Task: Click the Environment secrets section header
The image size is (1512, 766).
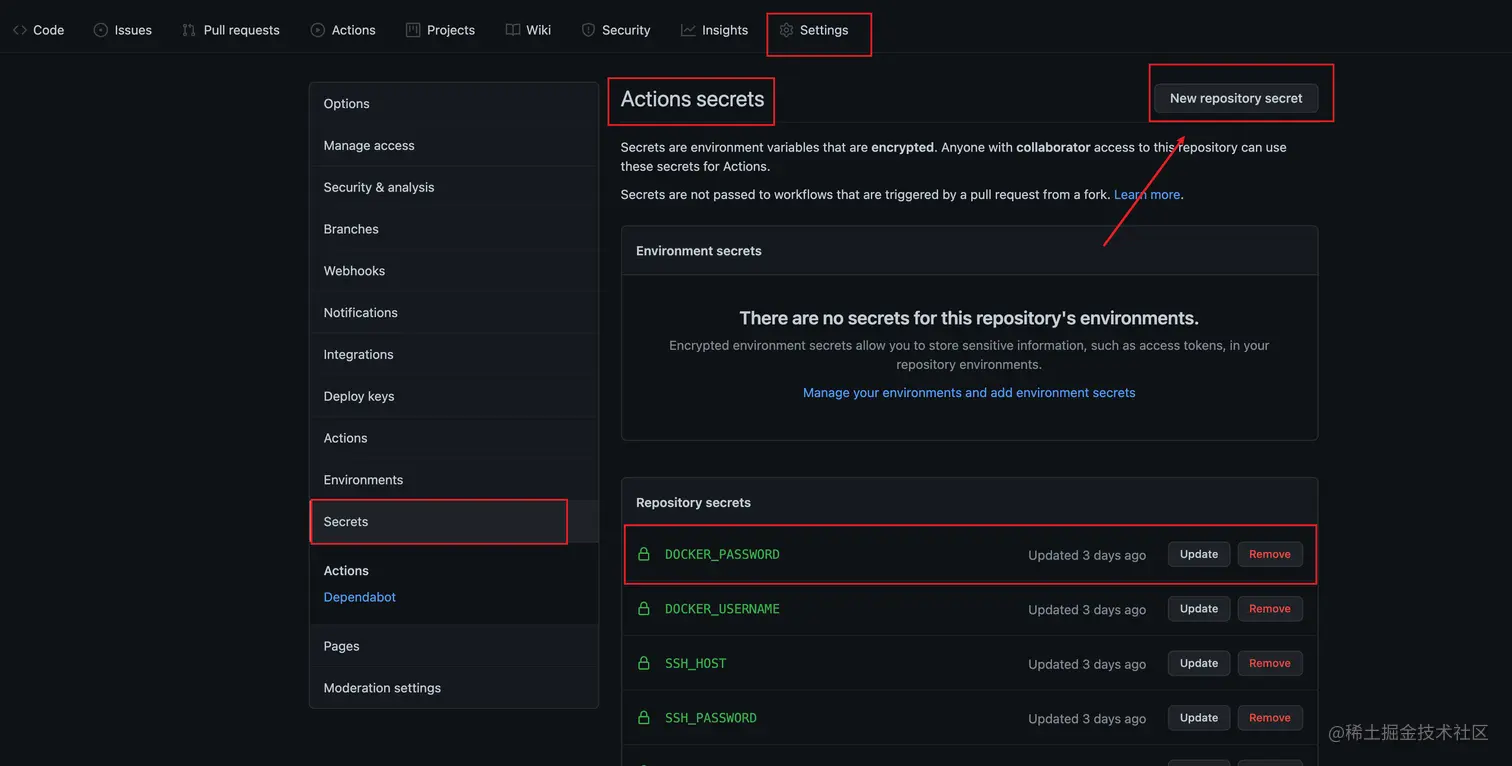Action: pos(699,251)
